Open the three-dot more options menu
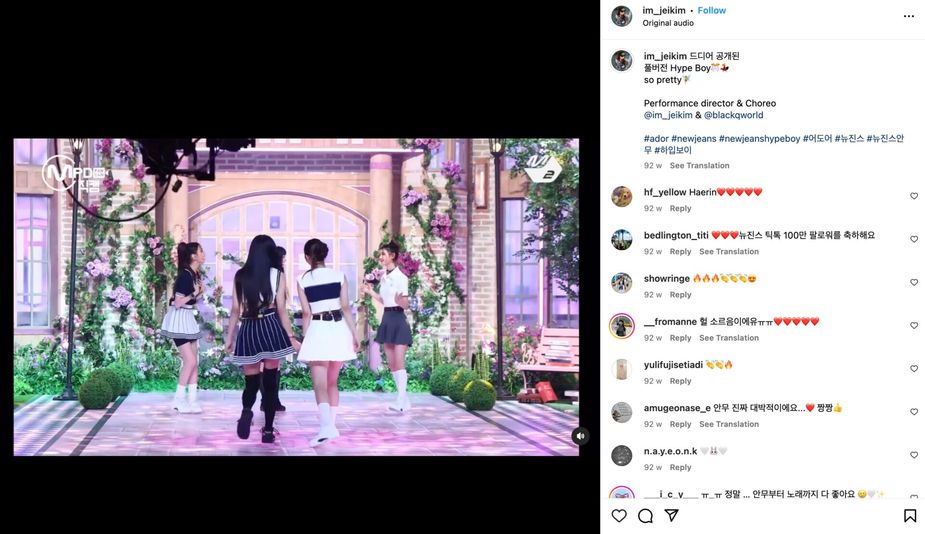925x534 pixels. [x=908, y=16]
